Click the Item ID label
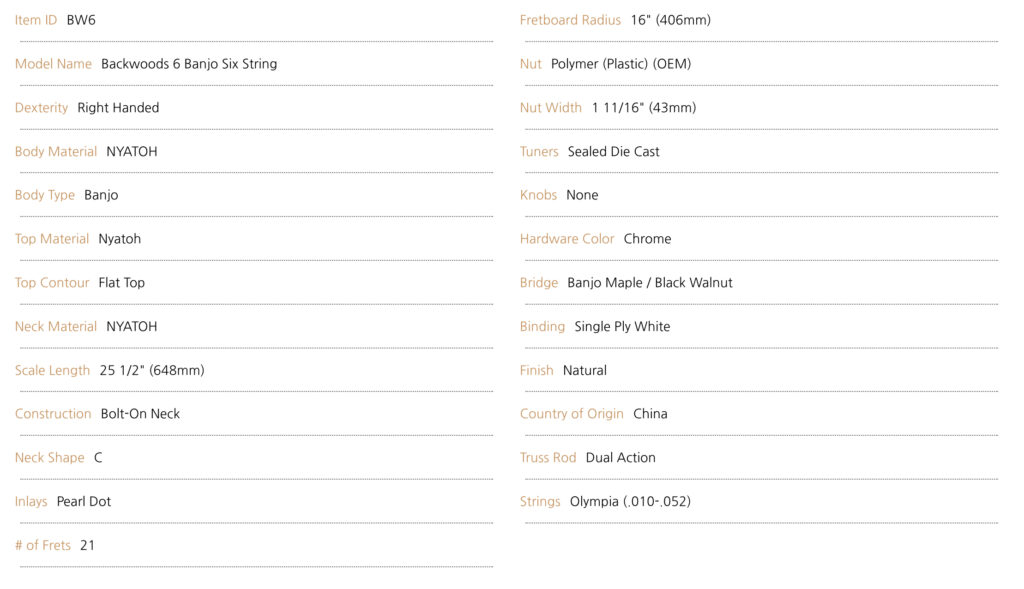1024x589 pixels. tap(36, 20)
